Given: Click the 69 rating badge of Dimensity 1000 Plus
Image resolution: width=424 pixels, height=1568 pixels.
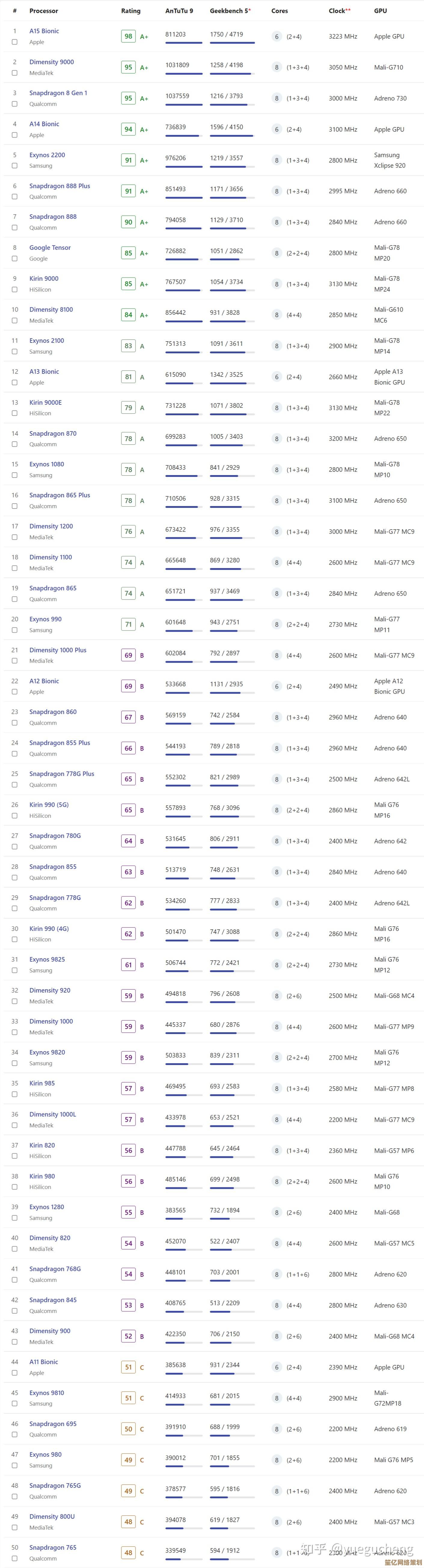Looking at the screenshot, I should click(128, 655).
